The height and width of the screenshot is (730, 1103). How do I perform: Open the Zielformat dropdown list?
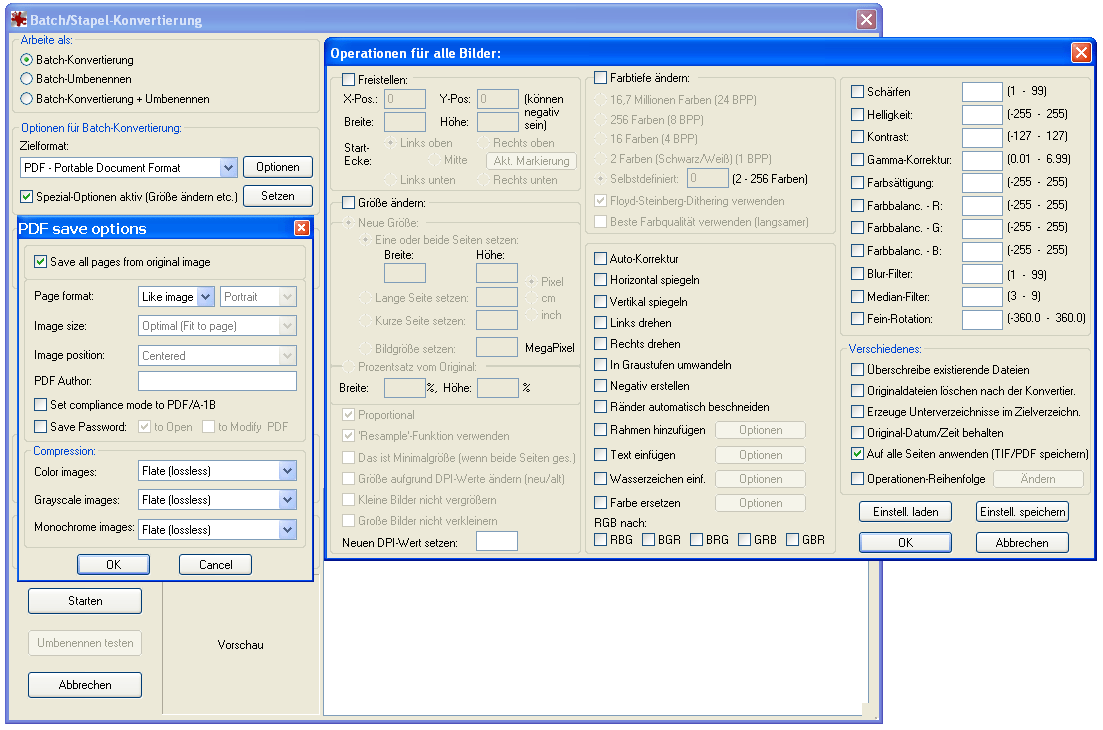click(228, 167)
